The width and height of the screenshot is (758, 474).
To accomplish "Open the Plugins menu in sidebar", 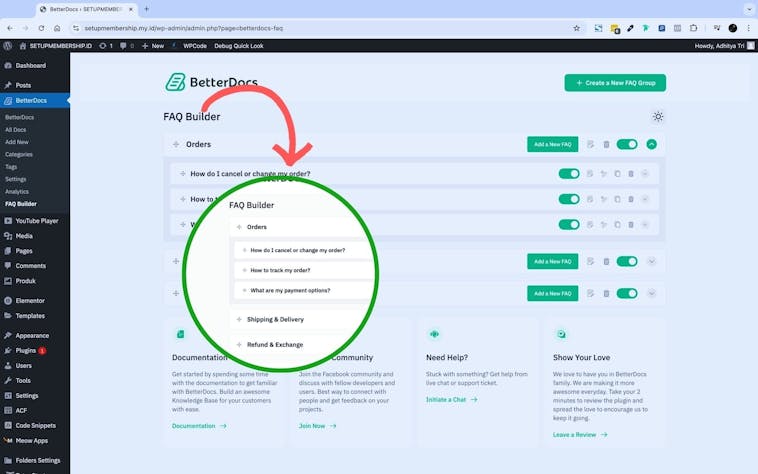I will (x=26, y=351).
